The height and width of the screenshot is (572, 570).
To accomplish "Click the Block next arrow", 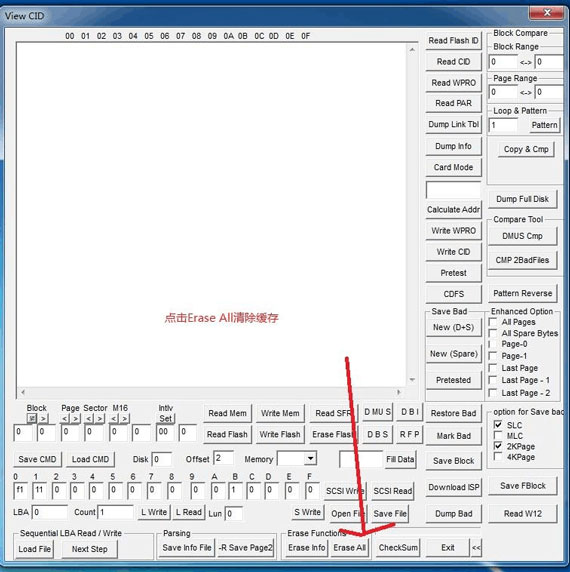I will coord(43,419).
